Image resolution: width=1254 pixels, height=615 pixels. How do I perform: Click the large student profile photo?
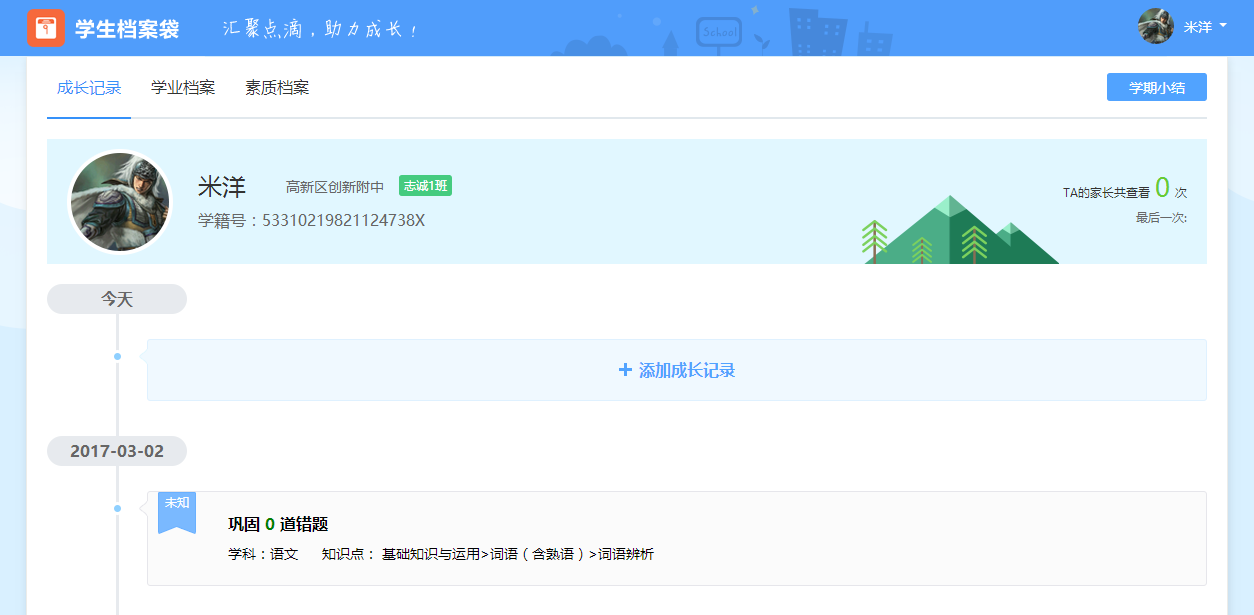tap(120, 203)
